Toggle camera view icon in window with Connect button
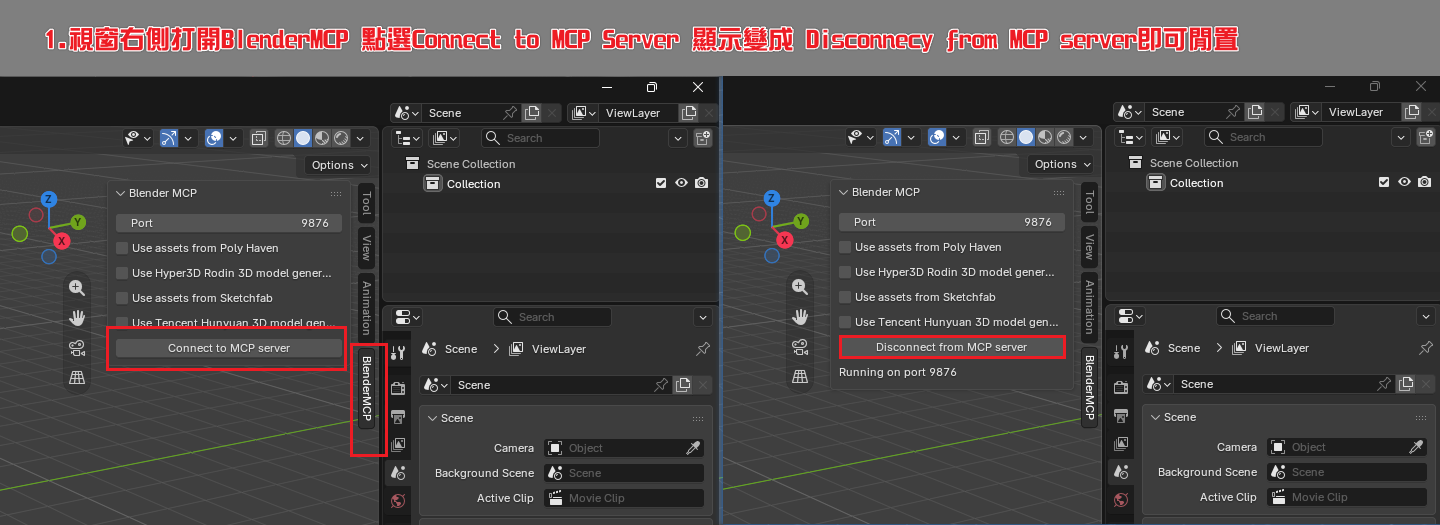This screenshot has width=1440, height=525. point(76,348)
